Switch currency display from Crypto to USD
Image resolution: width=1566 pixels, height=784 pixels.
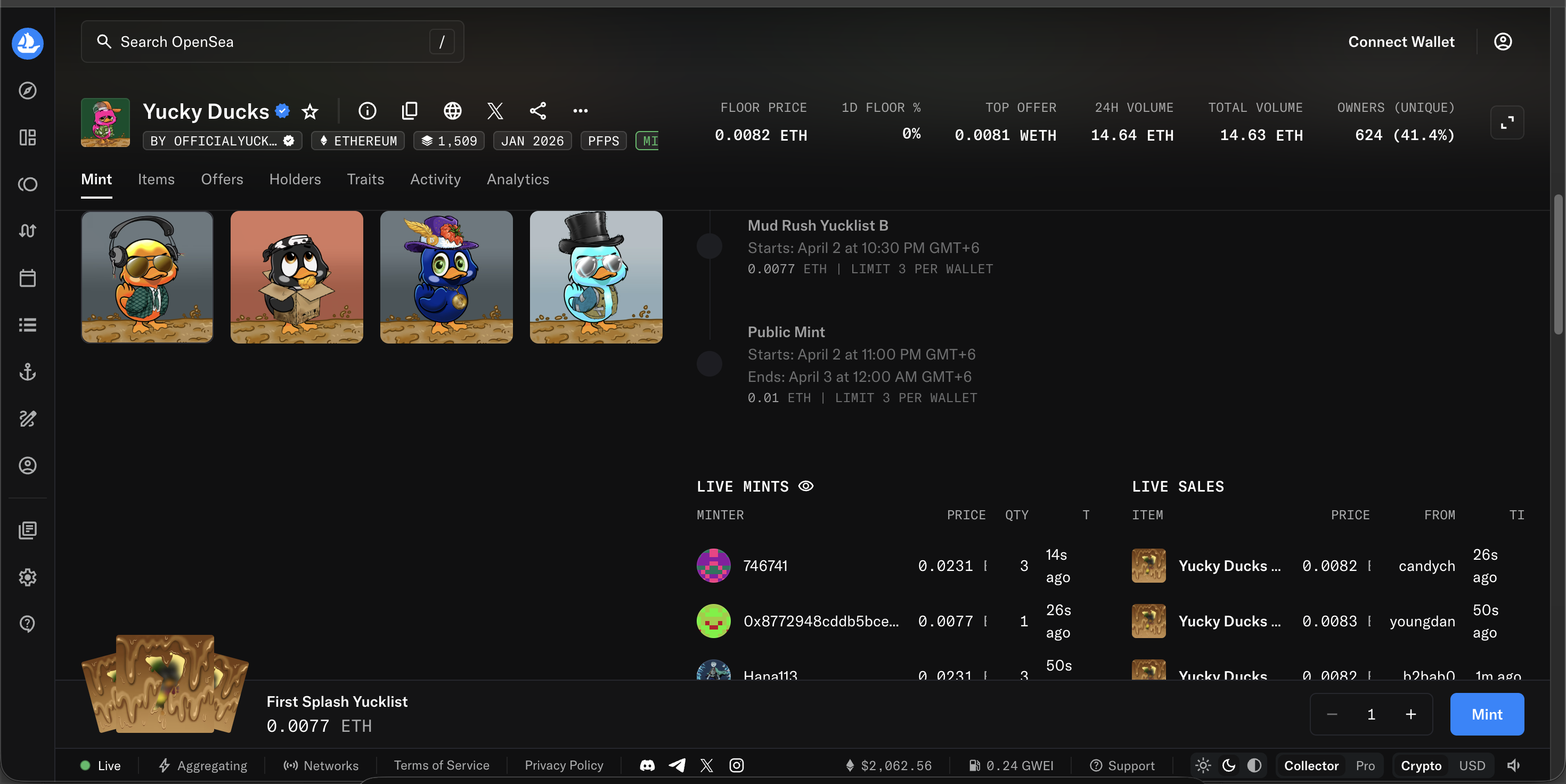point(1472,765)
